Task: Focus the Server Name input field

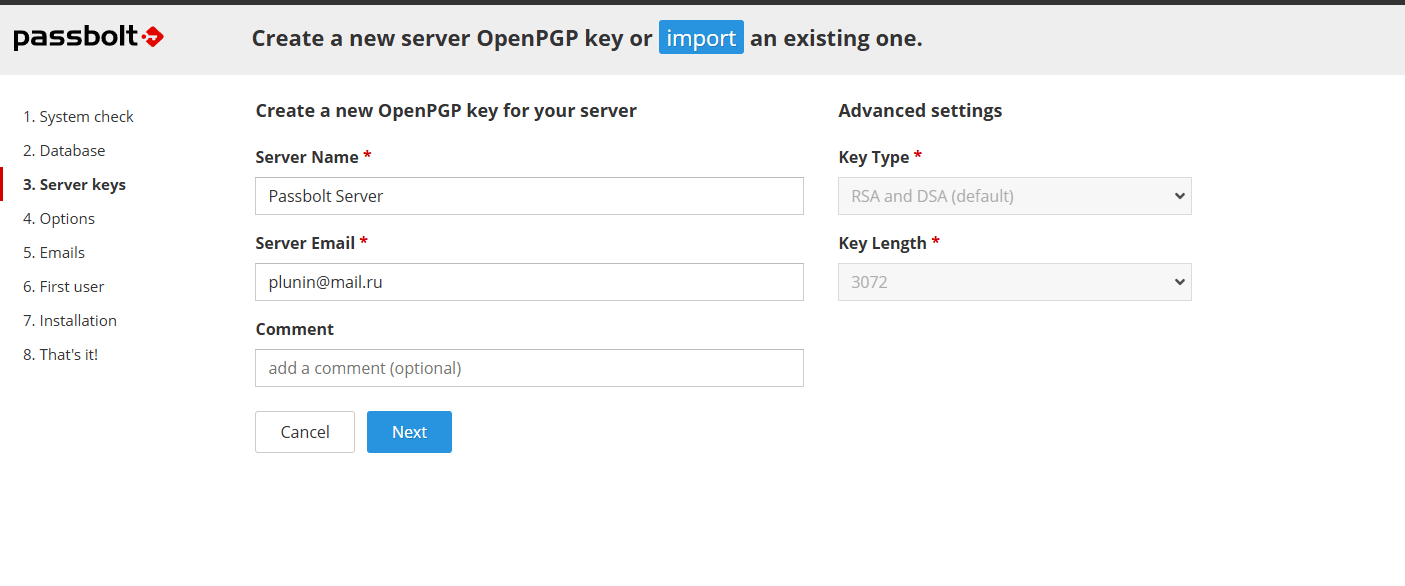Action: pos(529,196)
